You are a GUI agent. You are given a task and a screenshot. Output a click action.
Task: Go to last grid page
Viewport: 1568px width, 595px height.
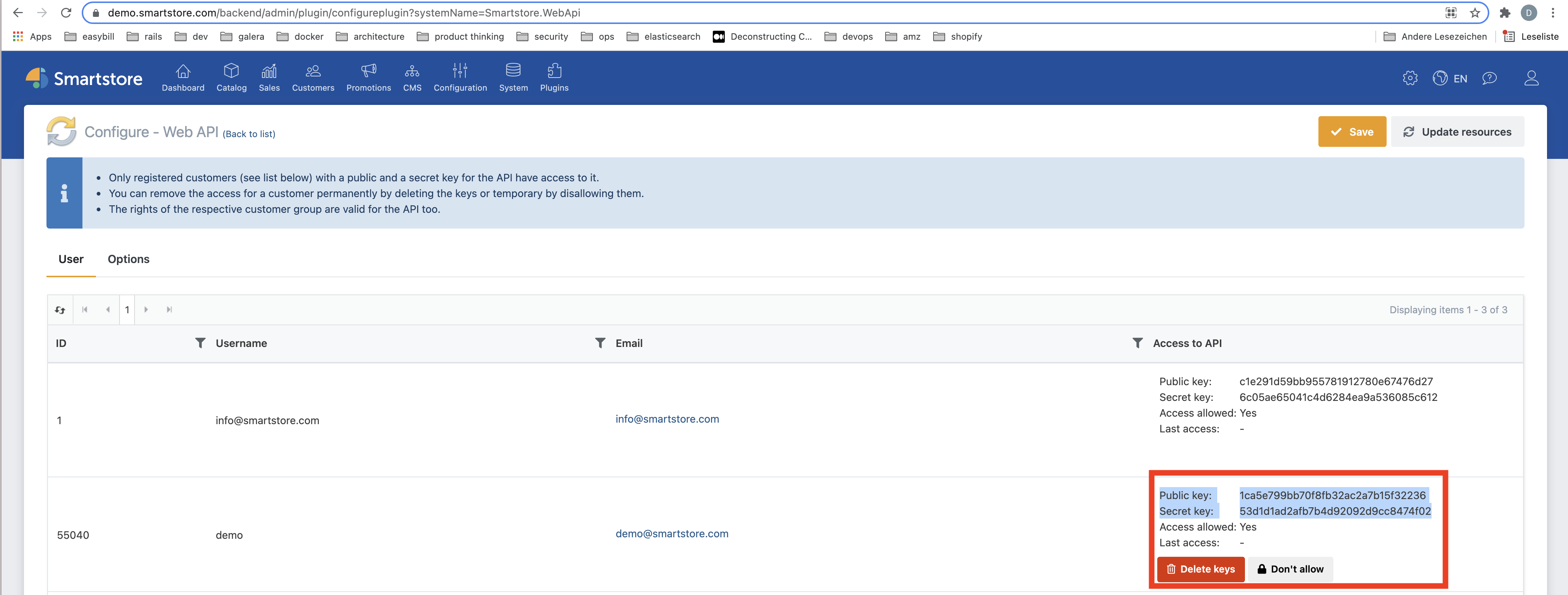coord(169,309)
